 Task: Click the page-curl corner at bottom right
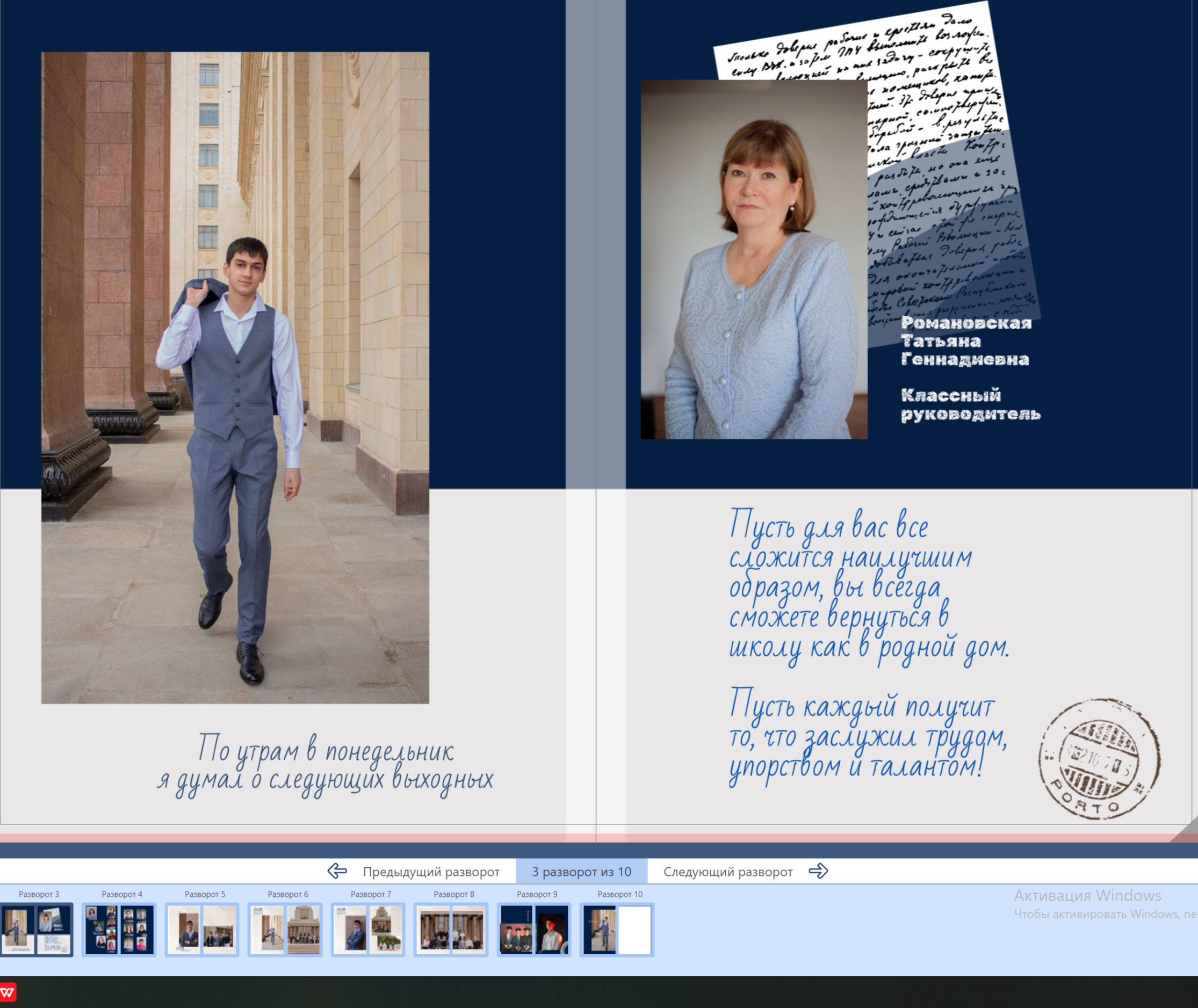pos(1188,832)
